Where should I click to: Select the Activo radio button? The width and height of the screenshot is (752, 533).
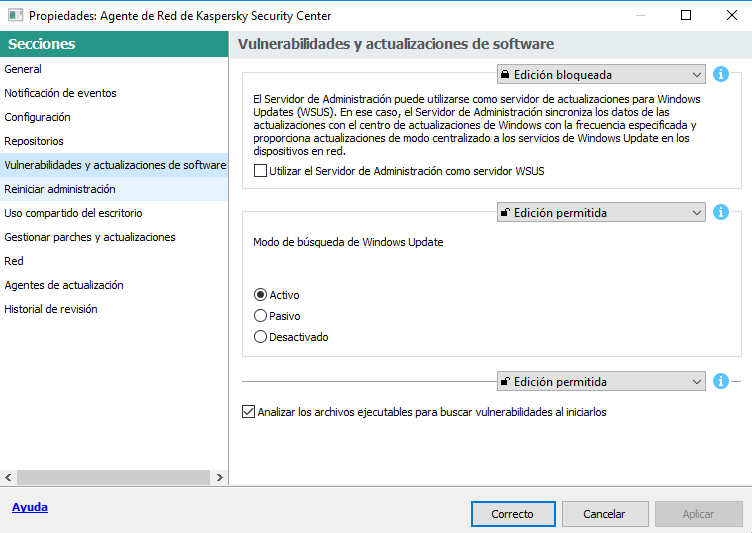point(260,295)
